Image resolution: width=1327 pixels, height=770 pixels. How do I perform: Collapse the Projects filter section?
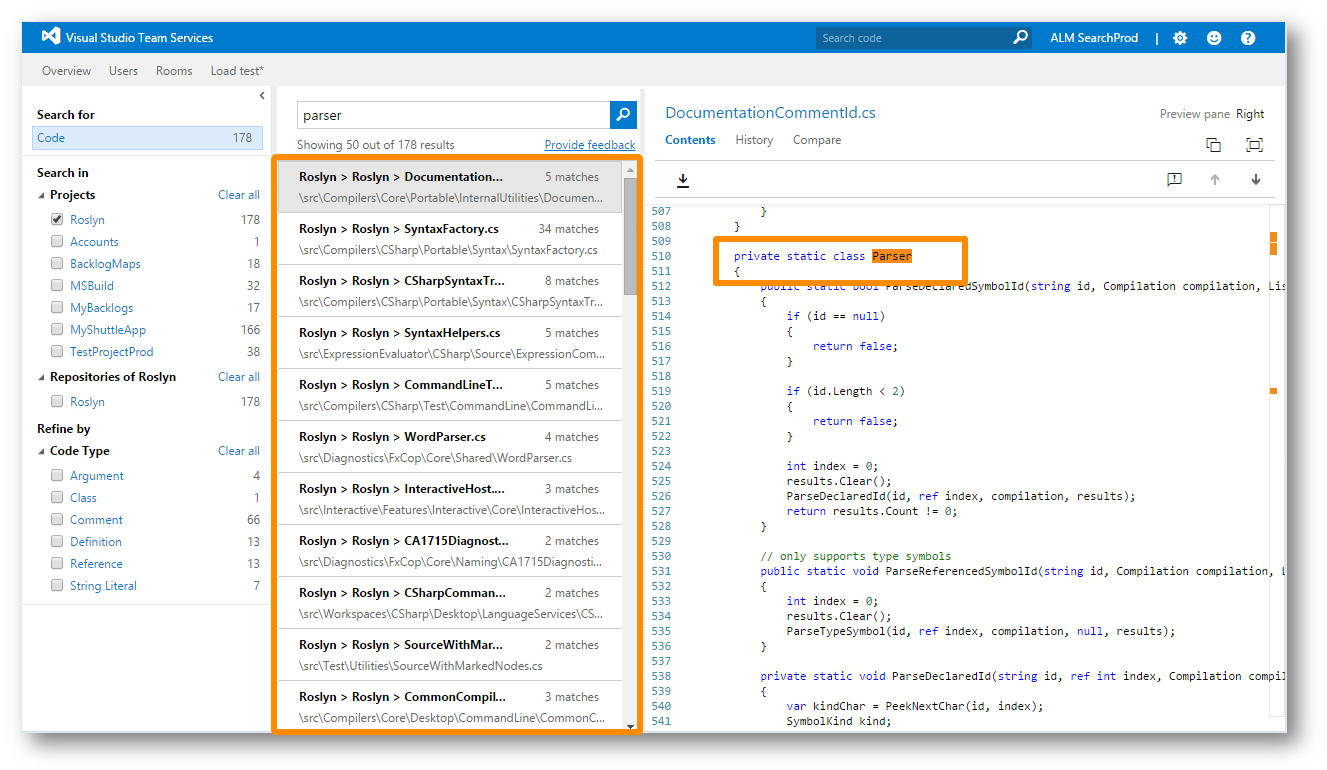click(42, 196)
